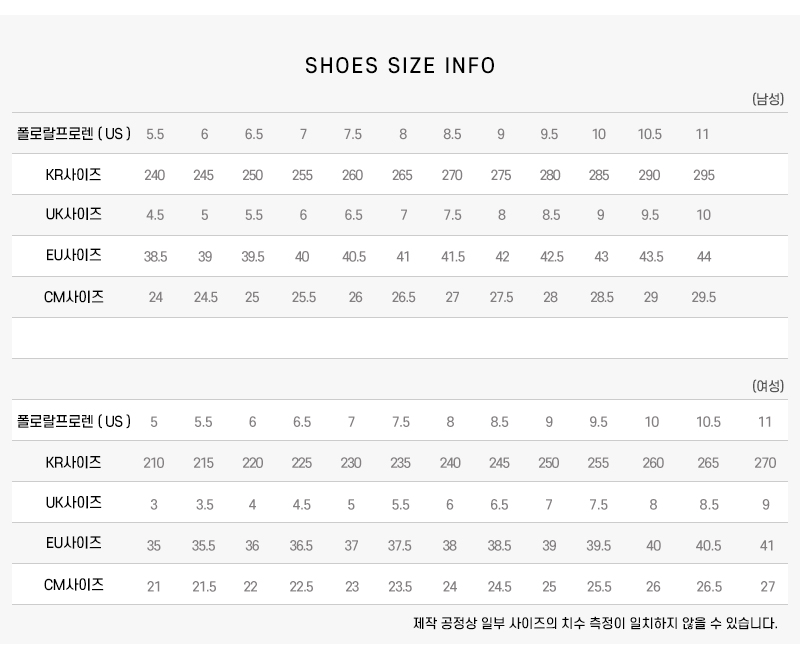
Task: Click the men's EU사이즈 row label
Action: 74,256
